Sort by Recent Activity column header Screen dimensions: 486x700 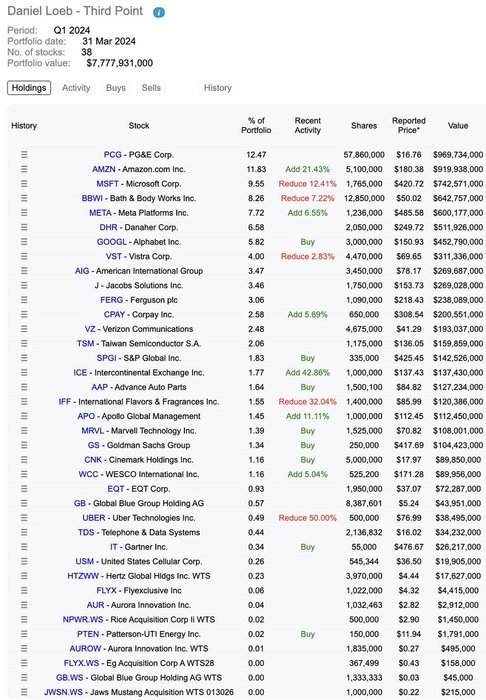pos(307,125)
